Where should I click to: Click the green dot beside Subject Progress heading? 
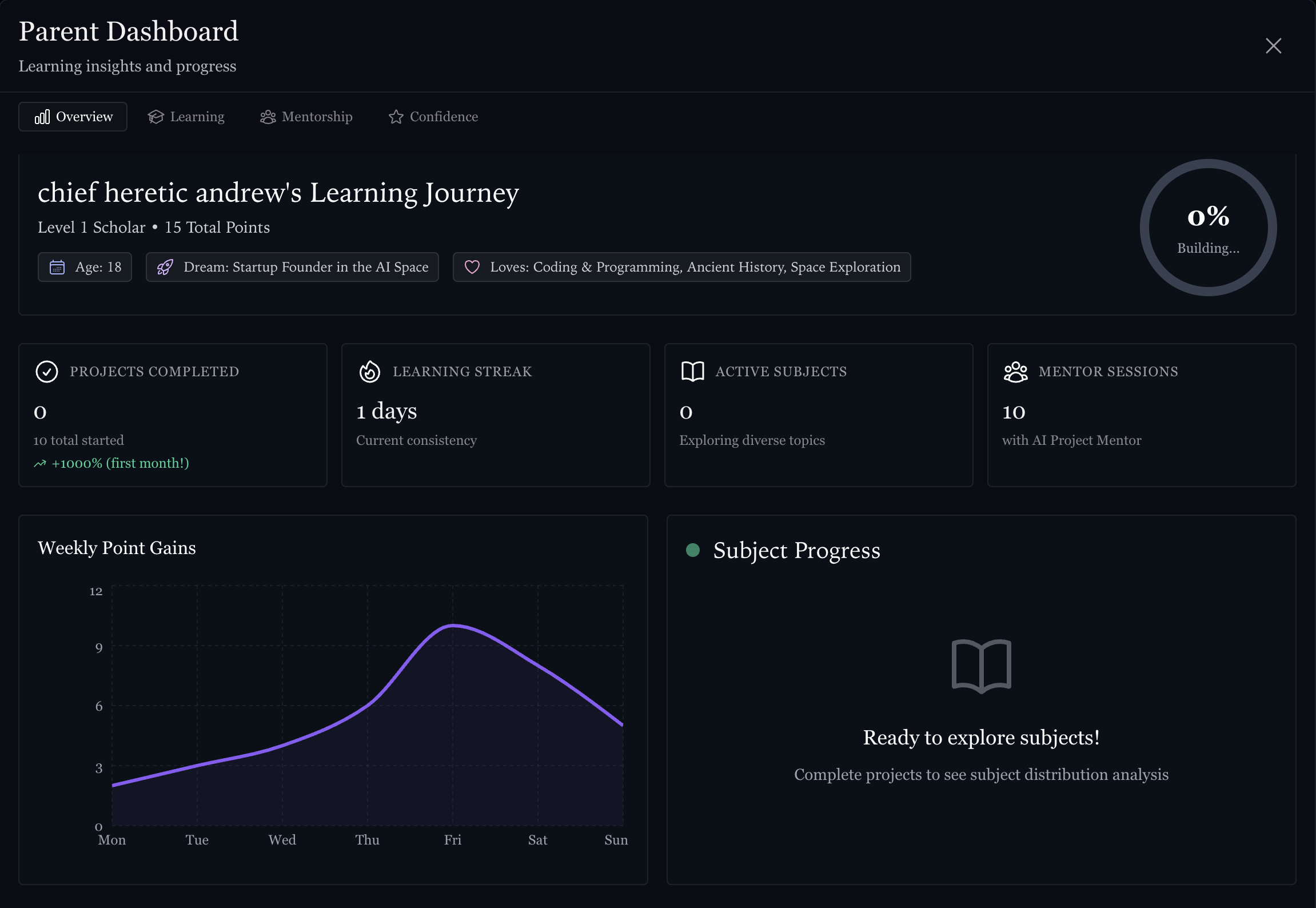(693, 549)
